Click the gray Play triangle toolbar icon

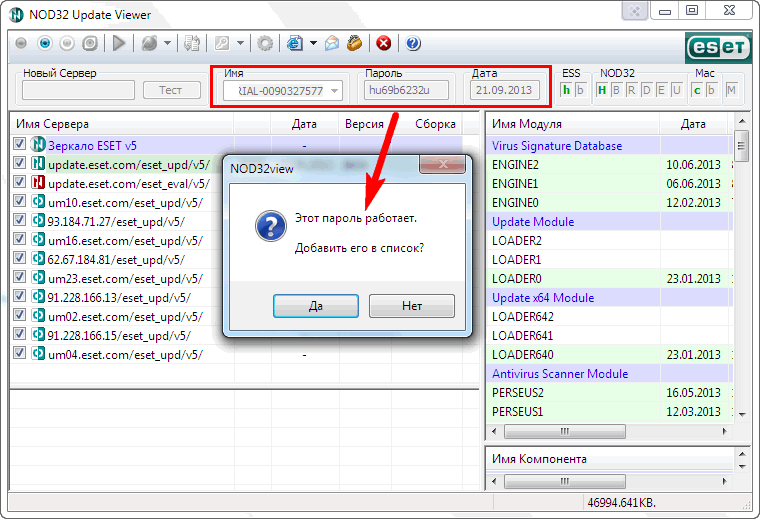[x=119, y=44]
